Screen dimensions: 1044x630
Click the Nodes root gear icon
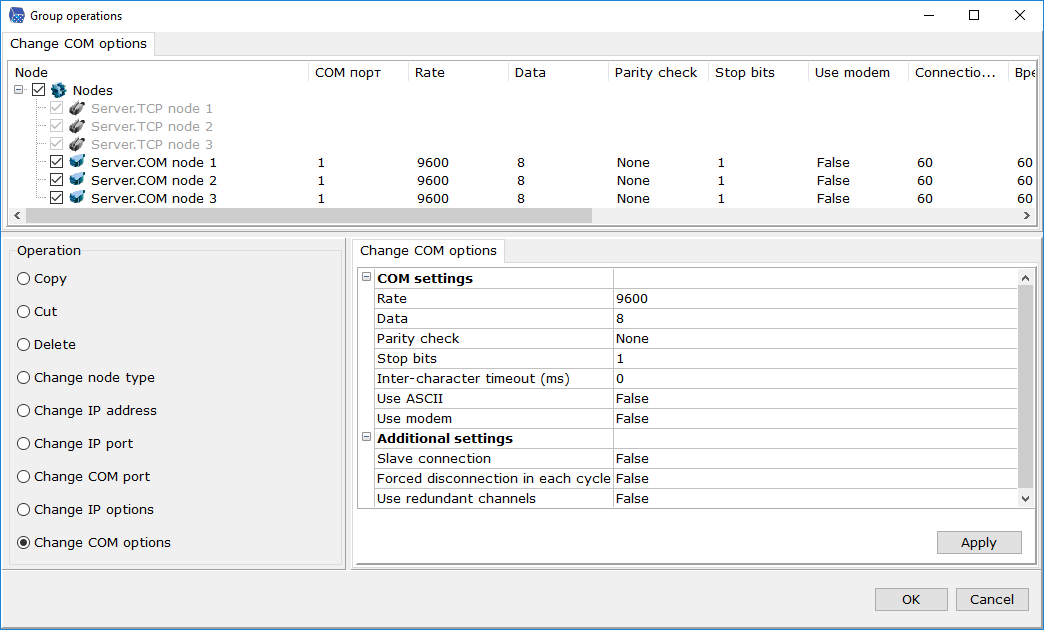[59, 90]
